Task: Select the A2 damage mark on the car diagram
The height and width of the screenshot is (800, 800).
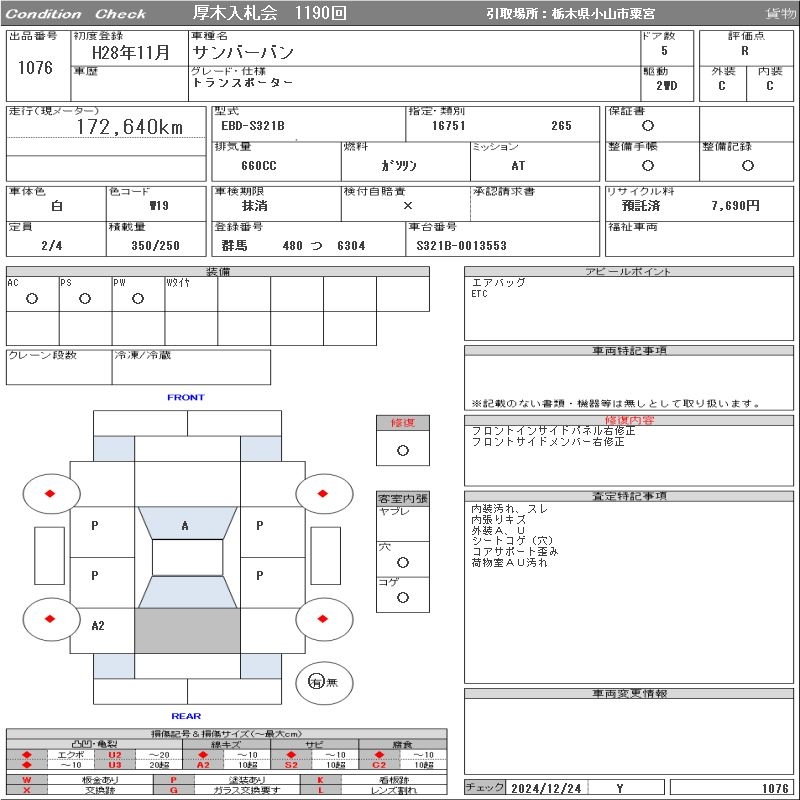Action: coord(98,626)
